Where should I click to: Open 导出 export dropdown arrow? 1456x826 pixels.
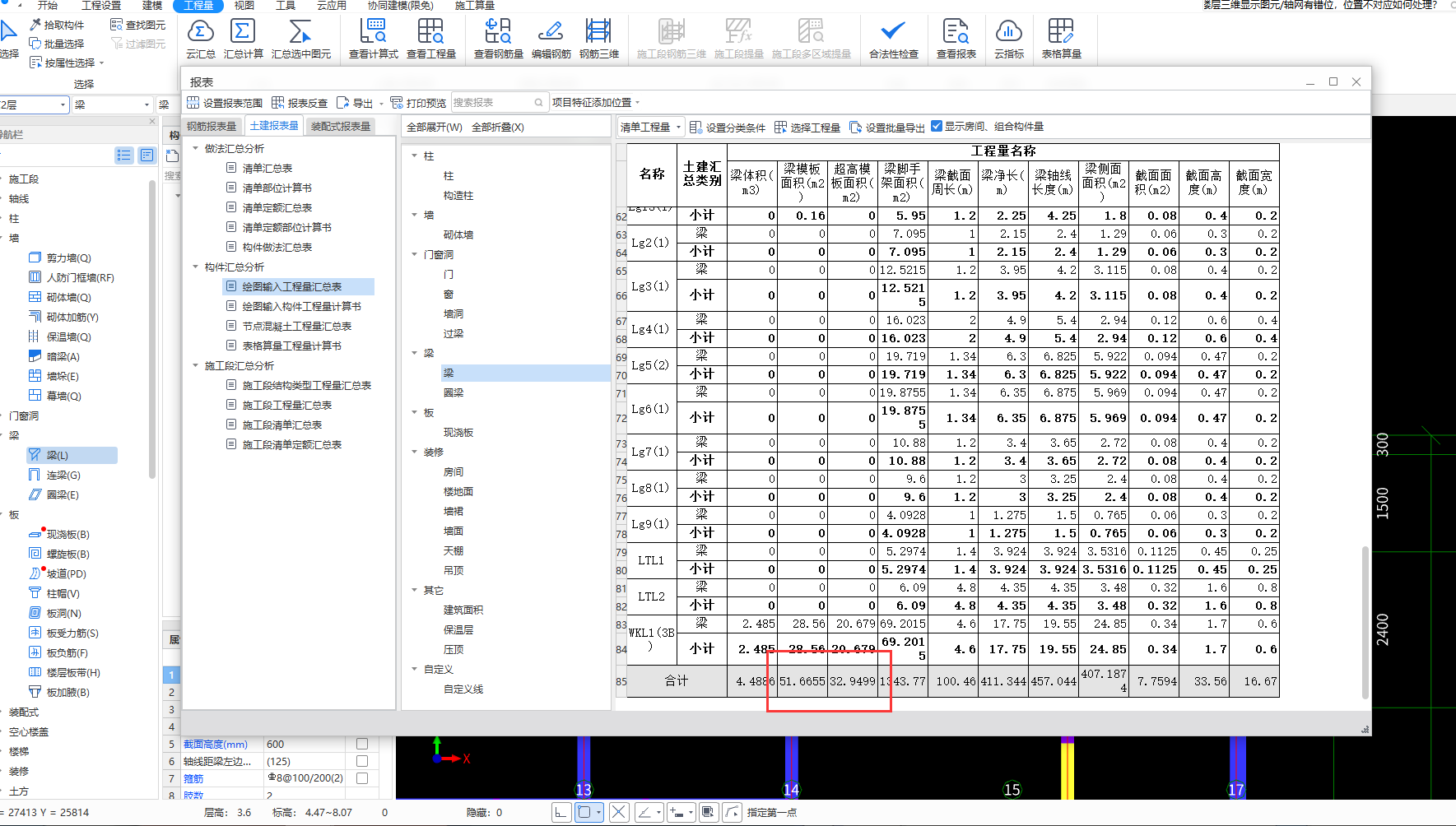tap(381, 104)
